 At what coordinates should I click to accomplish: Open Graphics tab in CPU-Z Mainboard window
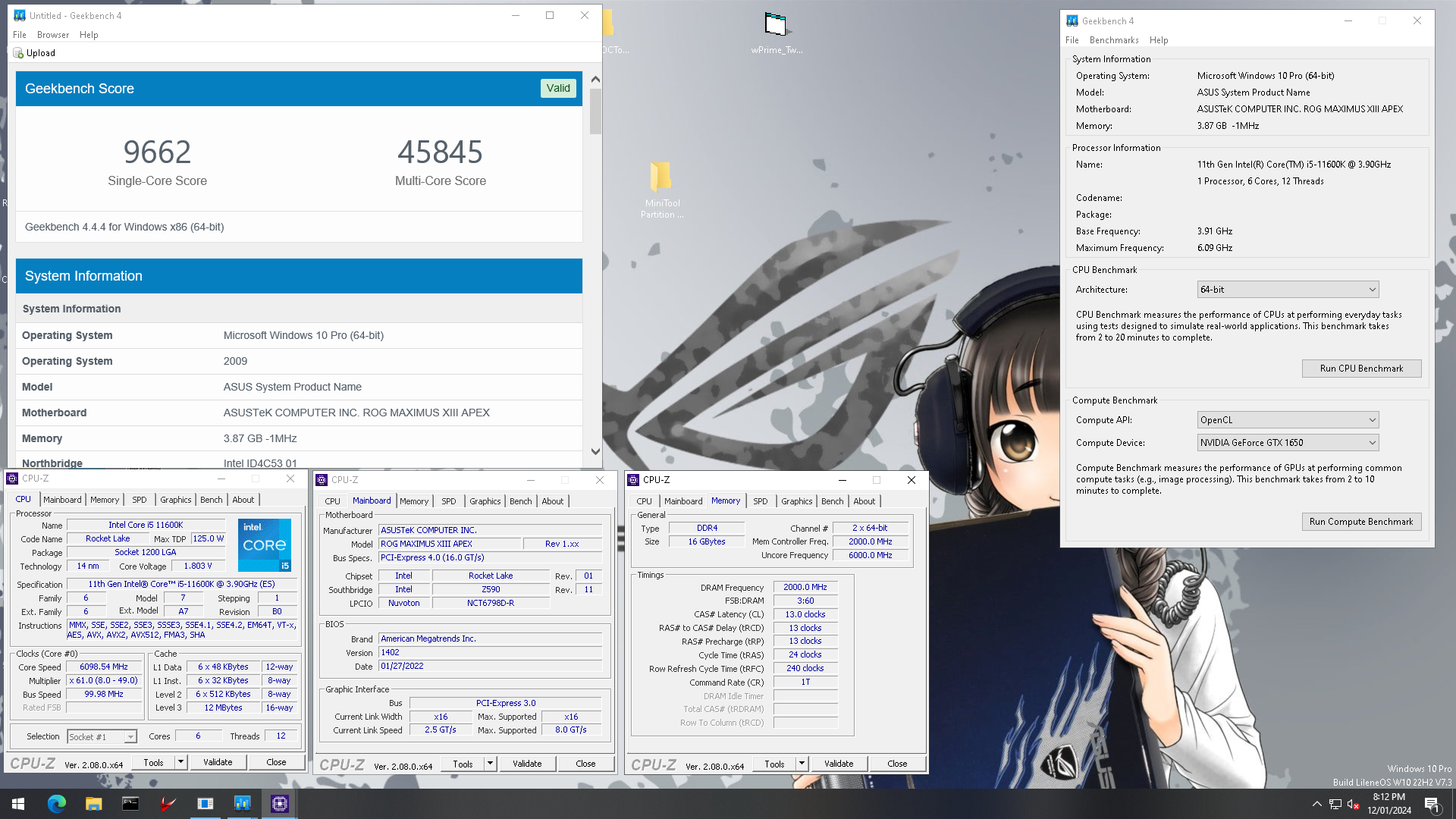(485, 501)
